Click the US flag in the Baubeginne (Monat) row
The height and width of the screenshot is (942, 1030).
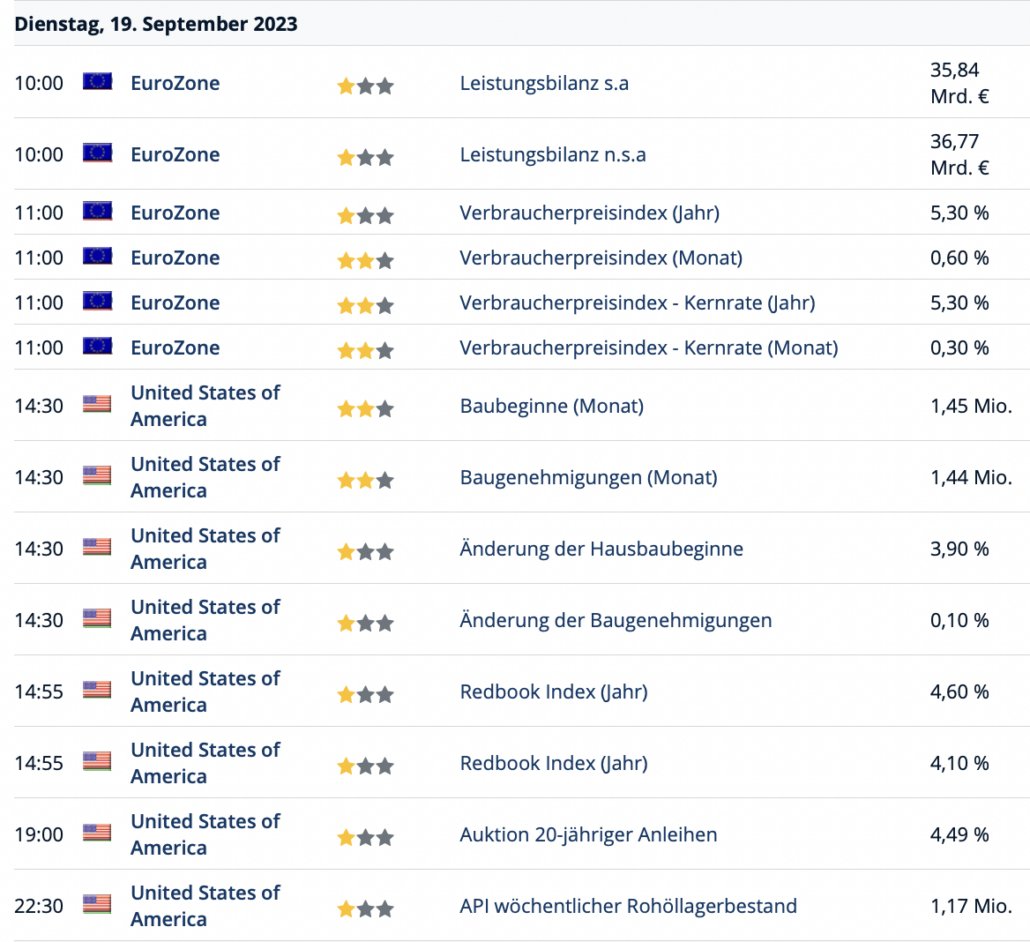[x=97, y=404]
